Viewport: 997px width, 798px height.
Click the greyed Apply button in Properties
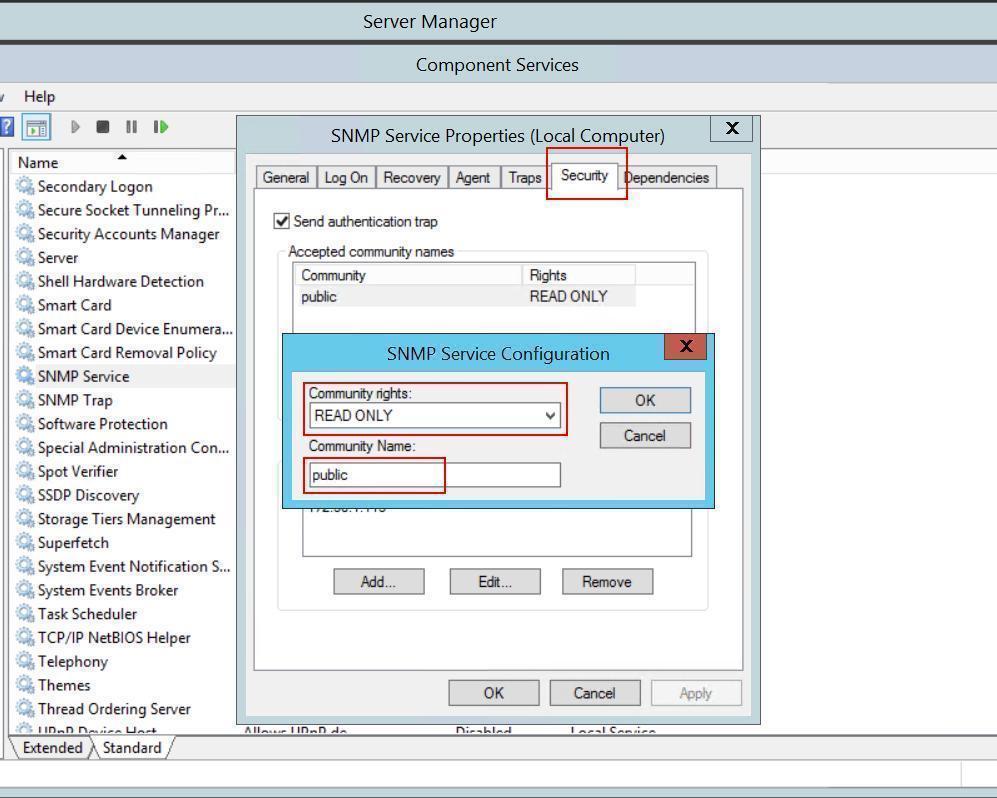(696, 693)
